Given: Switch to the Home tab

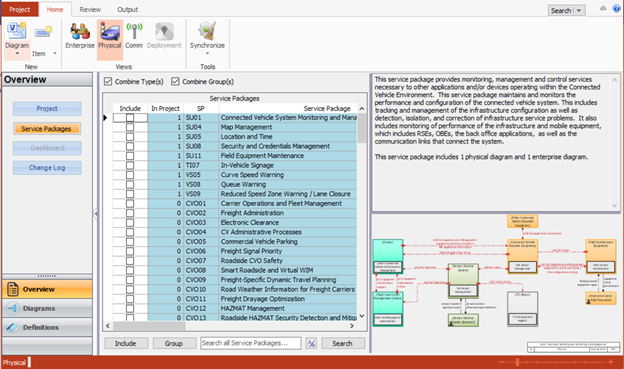Looking at the screenshot, I should pyautogui.click(x=55, y=10).
